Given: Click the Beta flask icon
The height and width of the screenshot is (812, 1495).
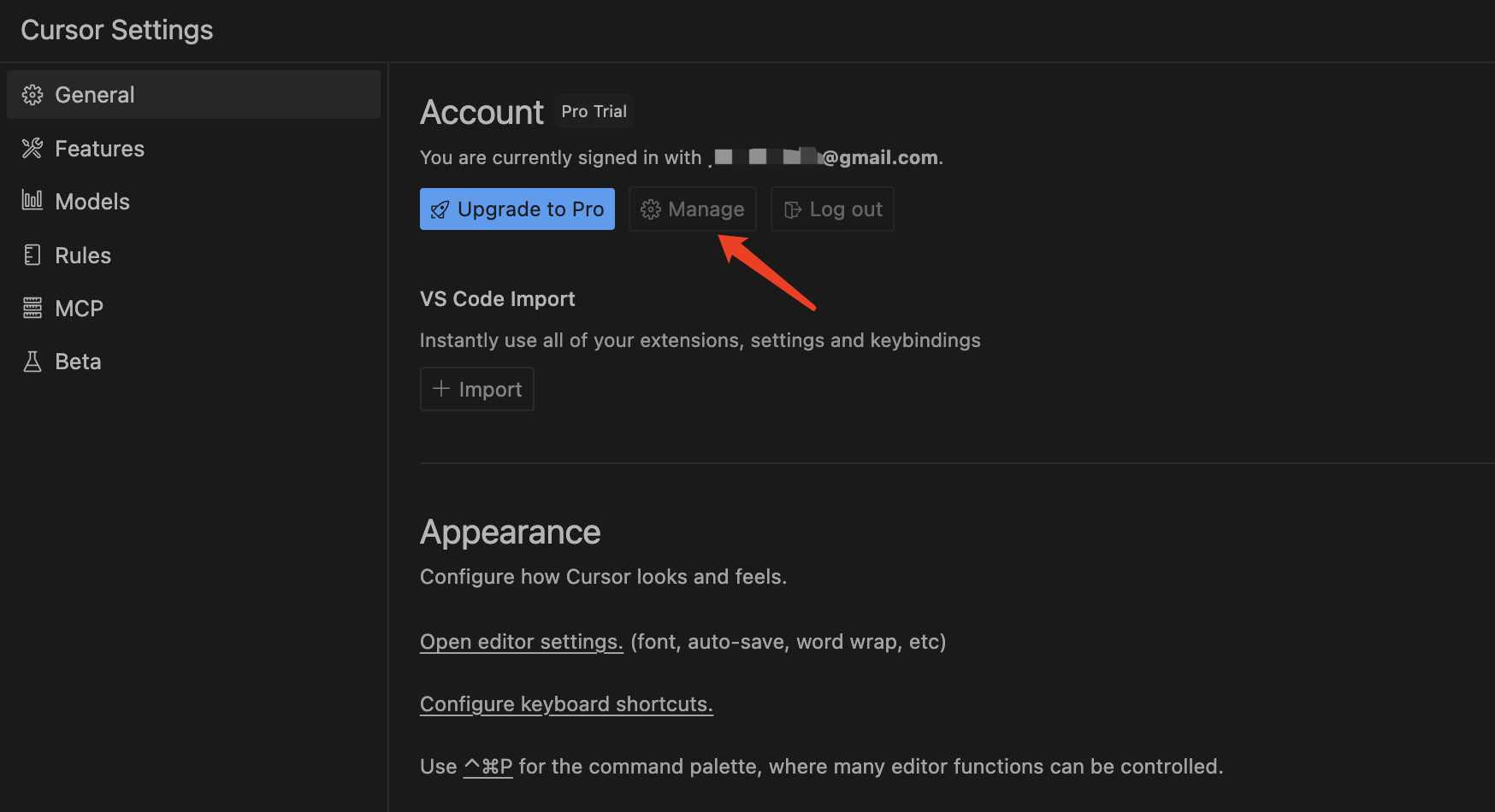Looking at the screenshot, I should [x=32, y=362].
